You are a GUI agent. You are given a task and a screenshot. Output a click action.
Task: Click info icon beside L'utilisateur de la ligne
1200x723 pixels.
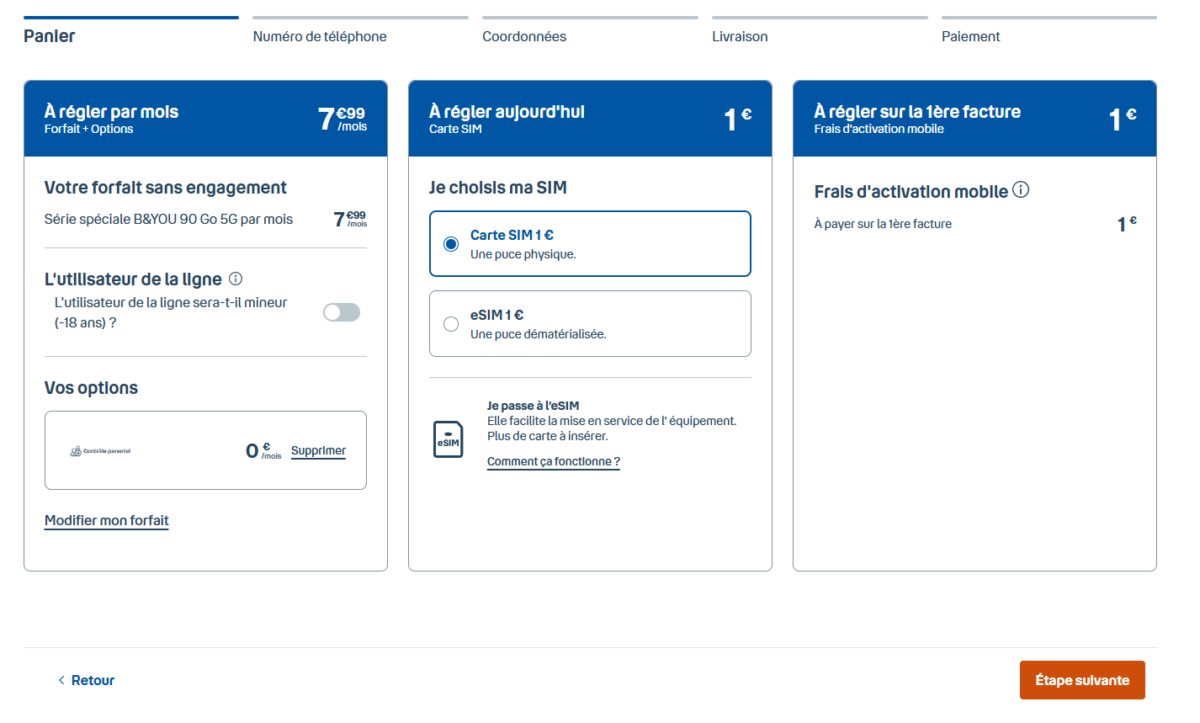(x=236, y=279)
